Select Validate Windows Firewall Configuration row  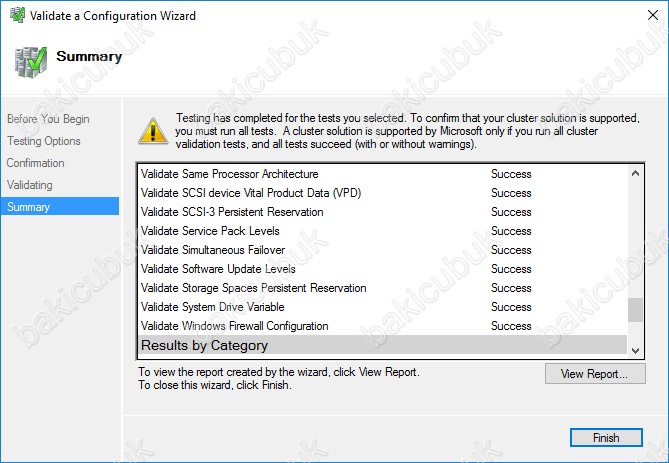[383, 326]
